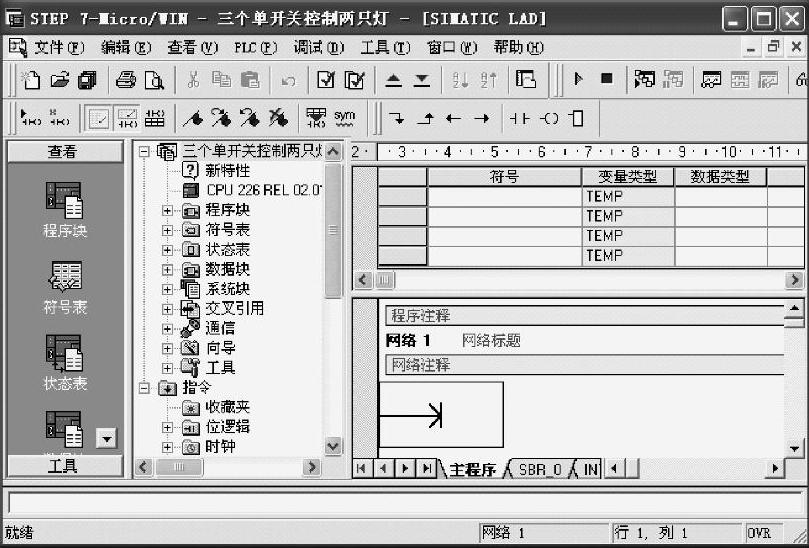Click the sidebar scroll-down arrow button
Screen dimensions: 809x548
pos(107,439)
